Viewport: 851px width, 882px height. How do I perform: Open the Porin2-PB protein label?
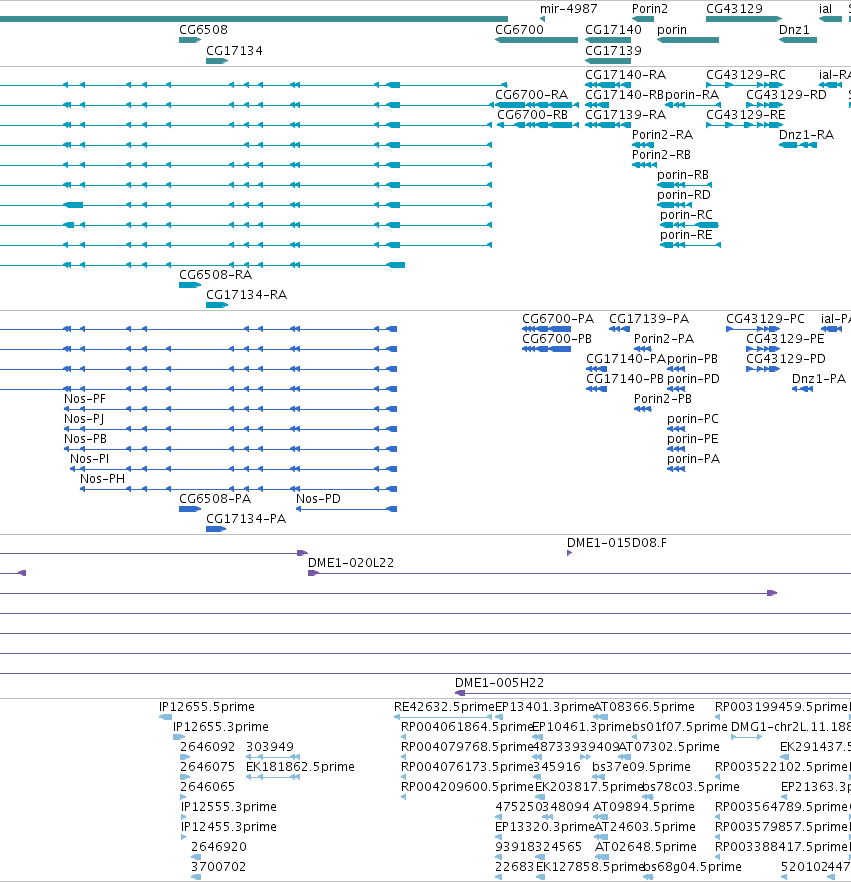tap(663, 399)
